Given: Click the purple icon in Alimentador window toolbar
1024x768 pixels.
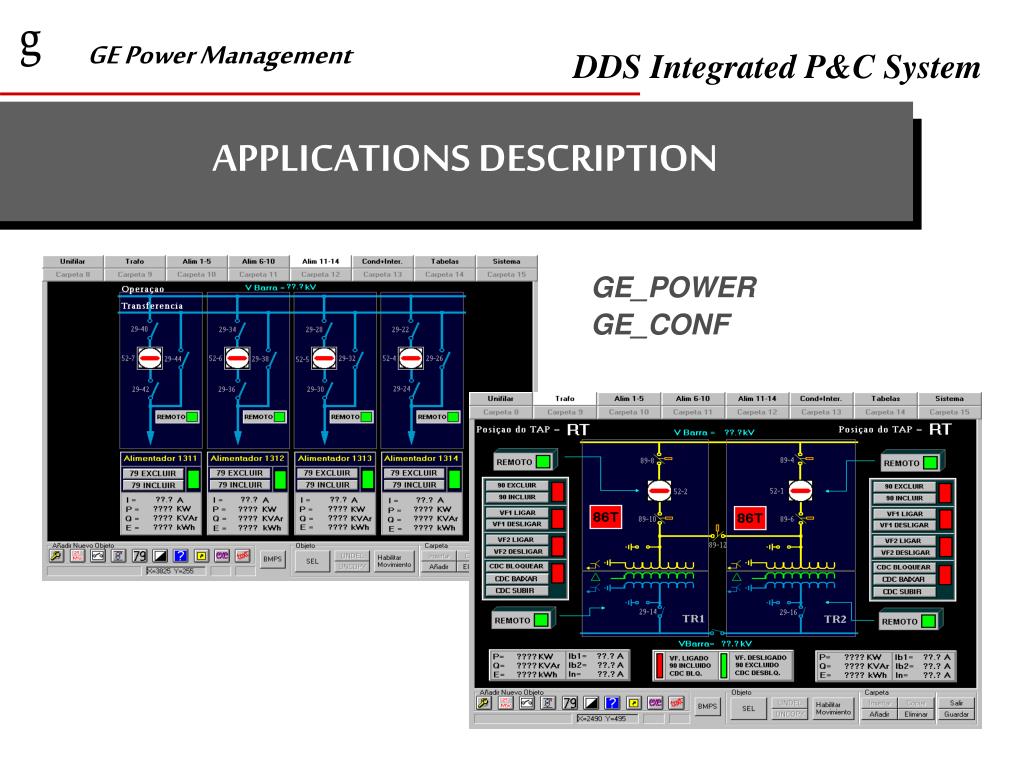Looking at the screenshot, I should [x=222, y=556].
